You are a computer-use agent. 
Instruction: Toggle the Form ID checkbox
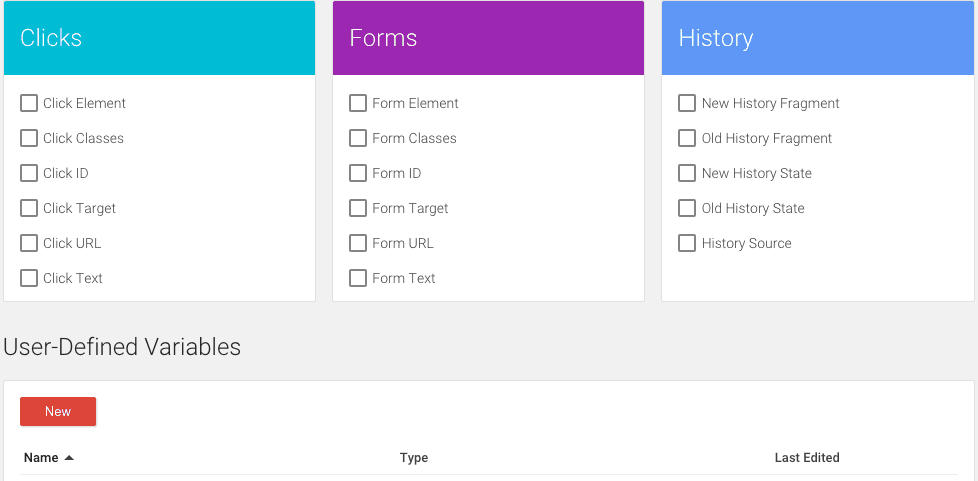pos(358,173)
